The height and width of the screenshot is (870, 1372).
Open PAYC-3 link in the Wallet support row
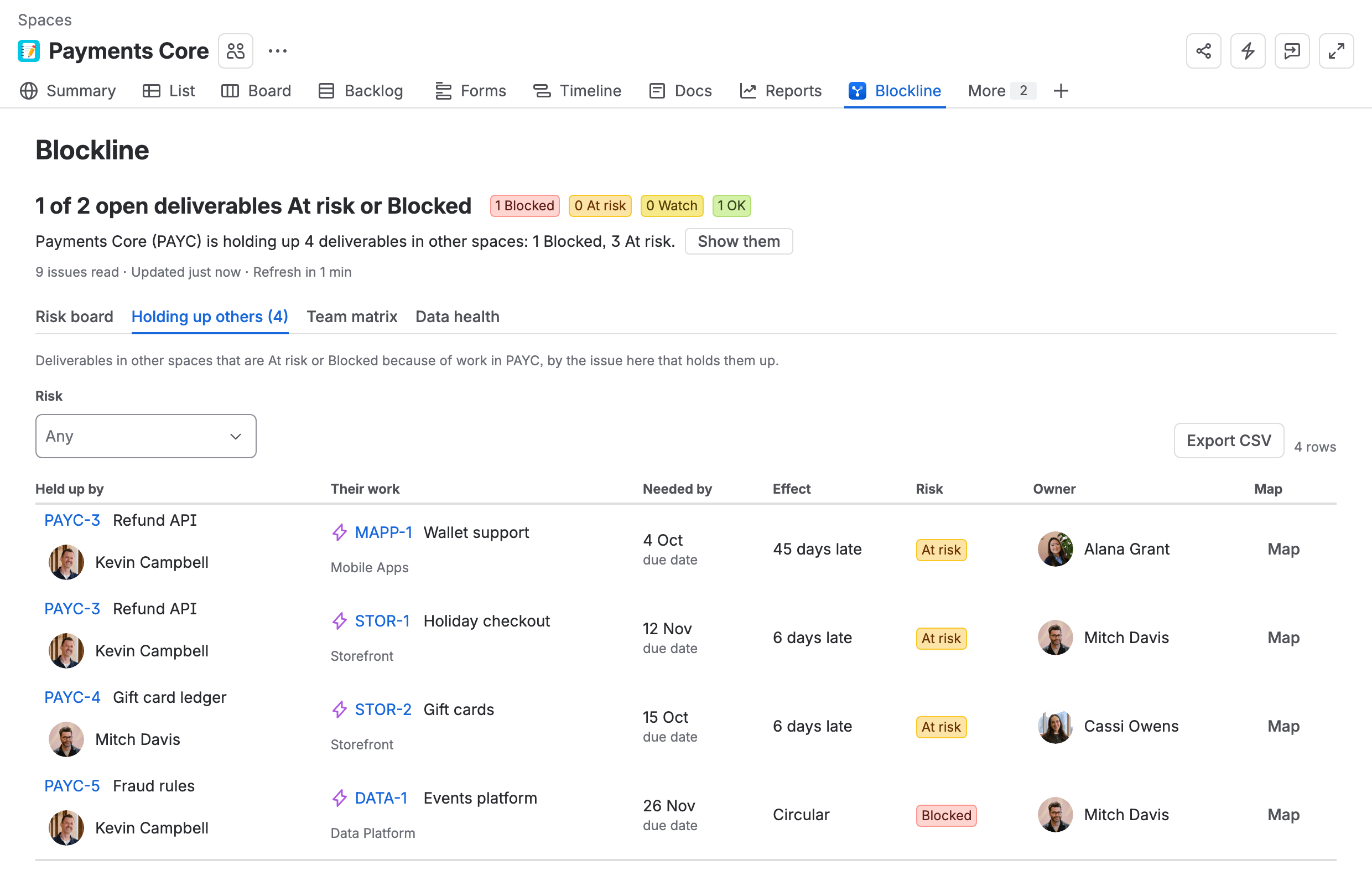72,520
